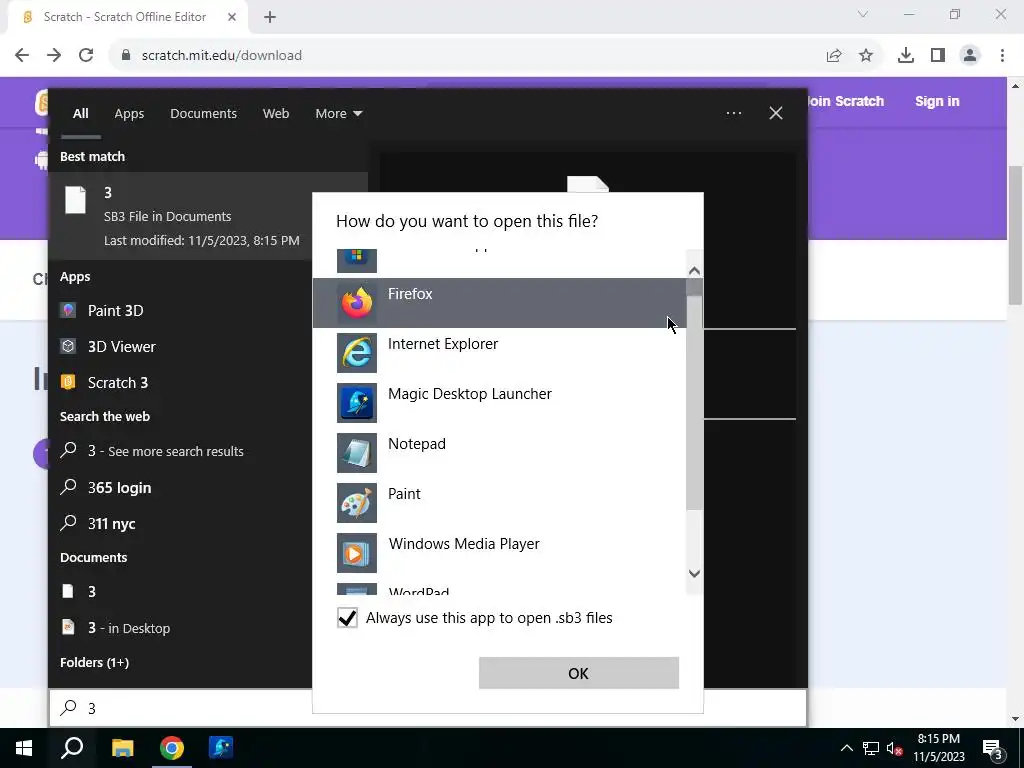Open the notification center icon
Screen dimensions: 1024x768
(x=992, y=748)
